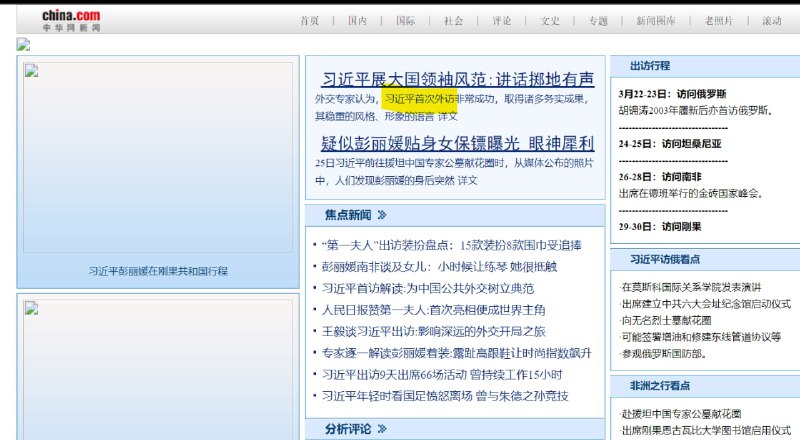Image resolution: width=800 pixels, height=440 pixels.
Task: Open article 习近平出访9天出席66场活动
Action: [x=442, y=375]
